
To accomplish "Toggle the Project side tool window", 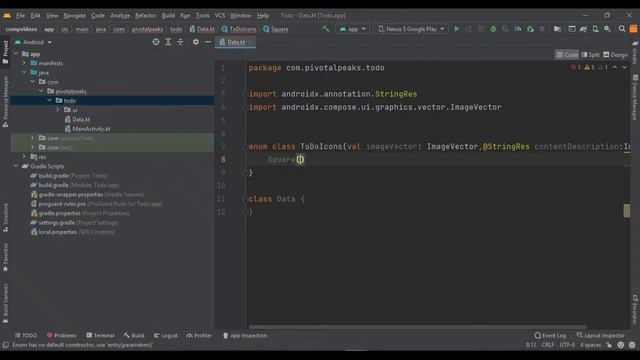I will coord(5,52).
